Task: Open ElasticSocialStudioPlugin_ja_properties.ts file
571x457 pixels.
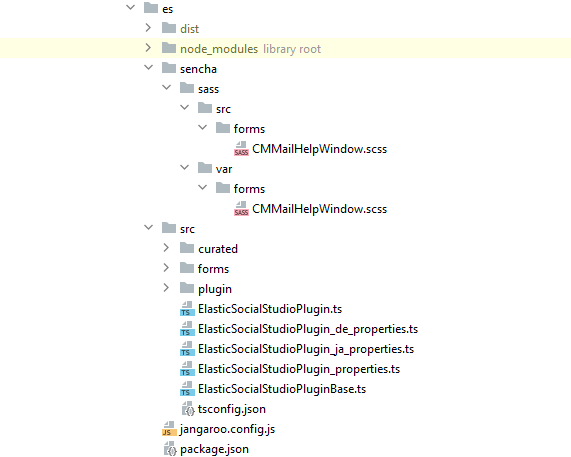Action: coord(306,349)
